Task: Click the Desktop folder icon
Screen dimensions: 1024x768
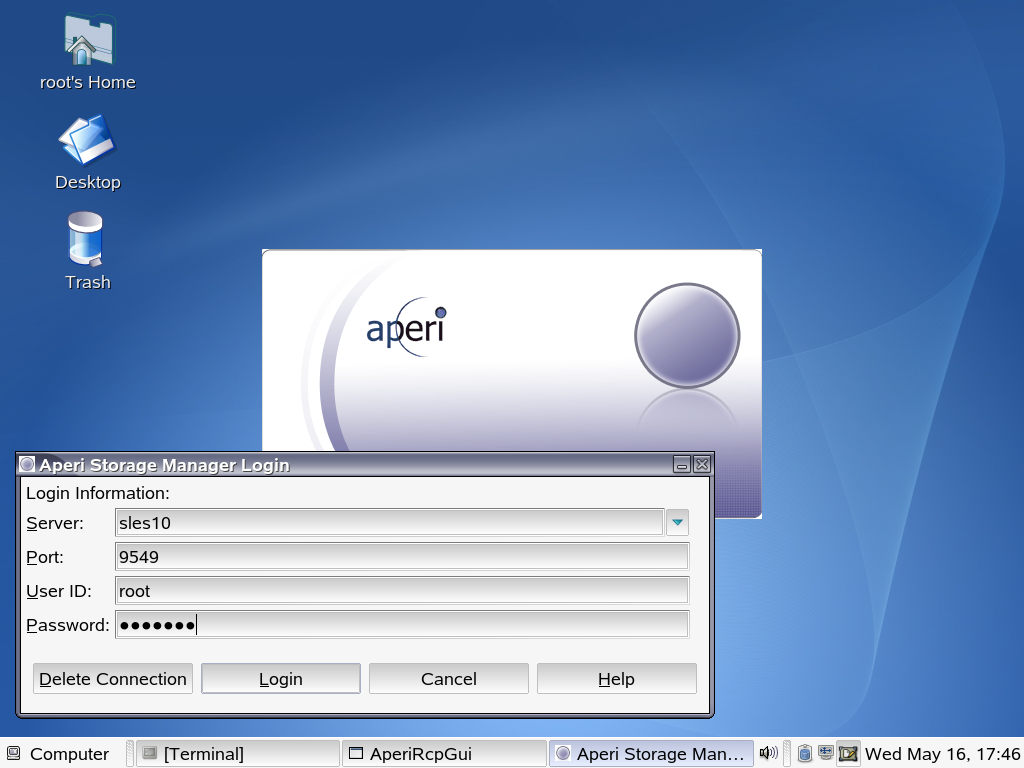Action: (x=87, y=141)
